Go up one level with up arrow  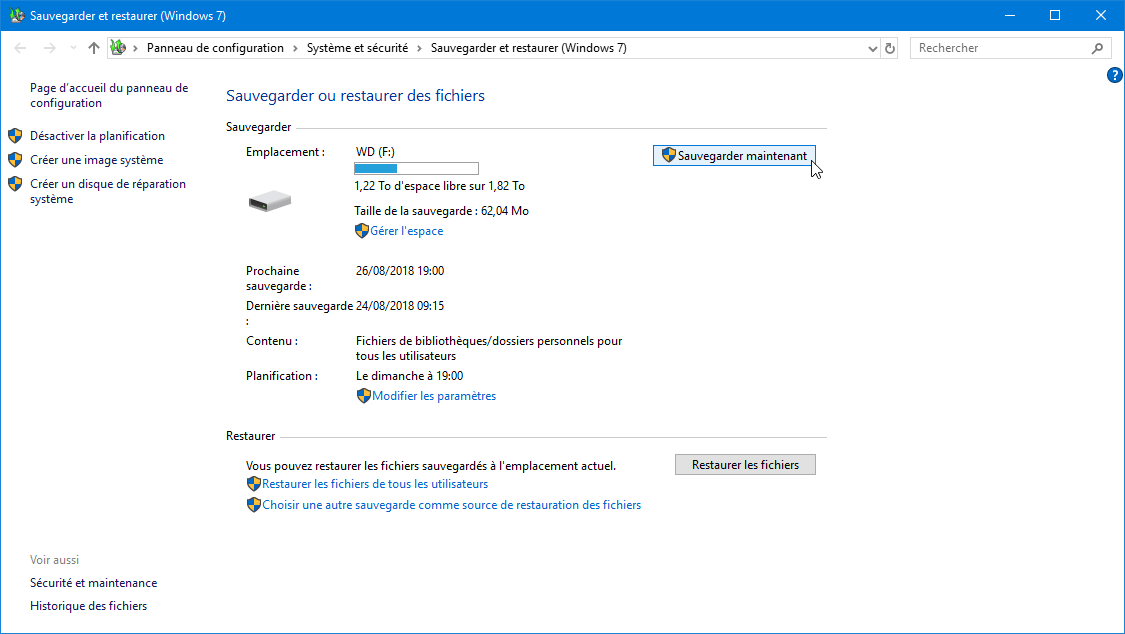(94, 48)
